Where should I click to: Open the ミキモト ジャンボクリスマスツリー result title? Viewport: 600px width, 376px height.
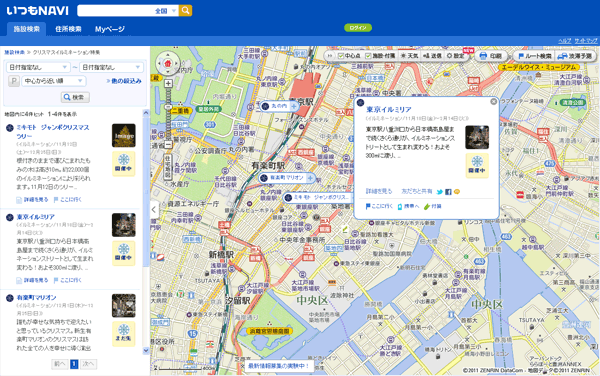(x=53, y=132)
